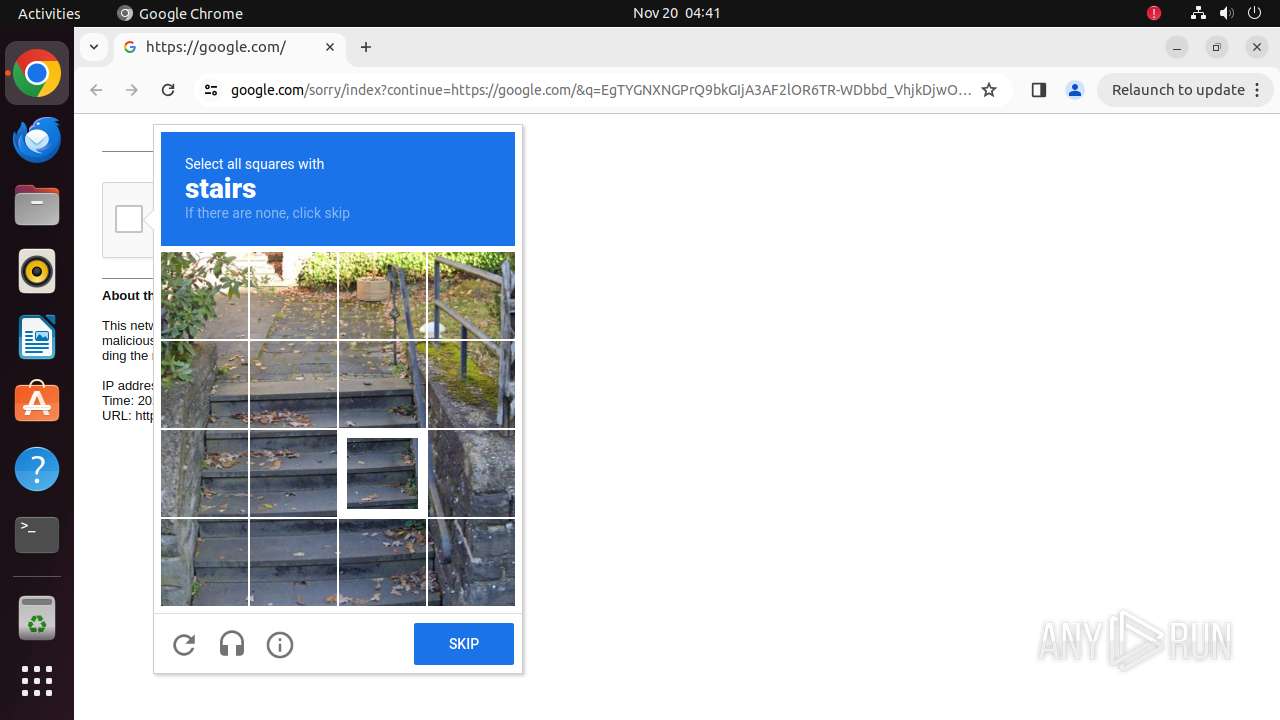Switch to the https://google.com/ tab
The image size is (1280, 720).
click(230, 47)
